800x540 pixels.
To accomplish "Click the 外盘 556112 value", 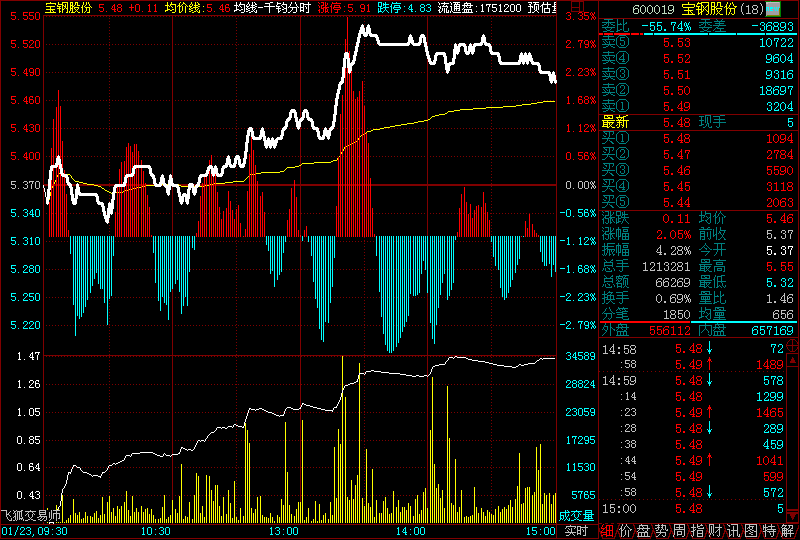I will pos(669,331).
